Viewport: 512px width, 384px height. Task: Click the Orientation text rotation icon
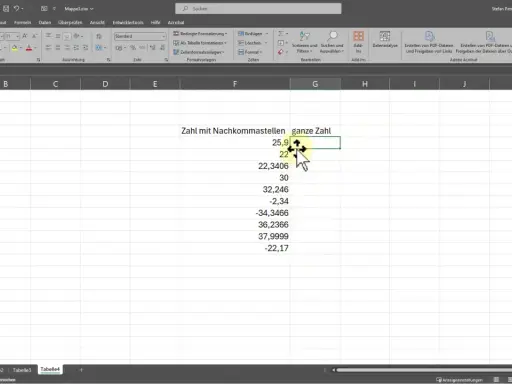[76, 36]
